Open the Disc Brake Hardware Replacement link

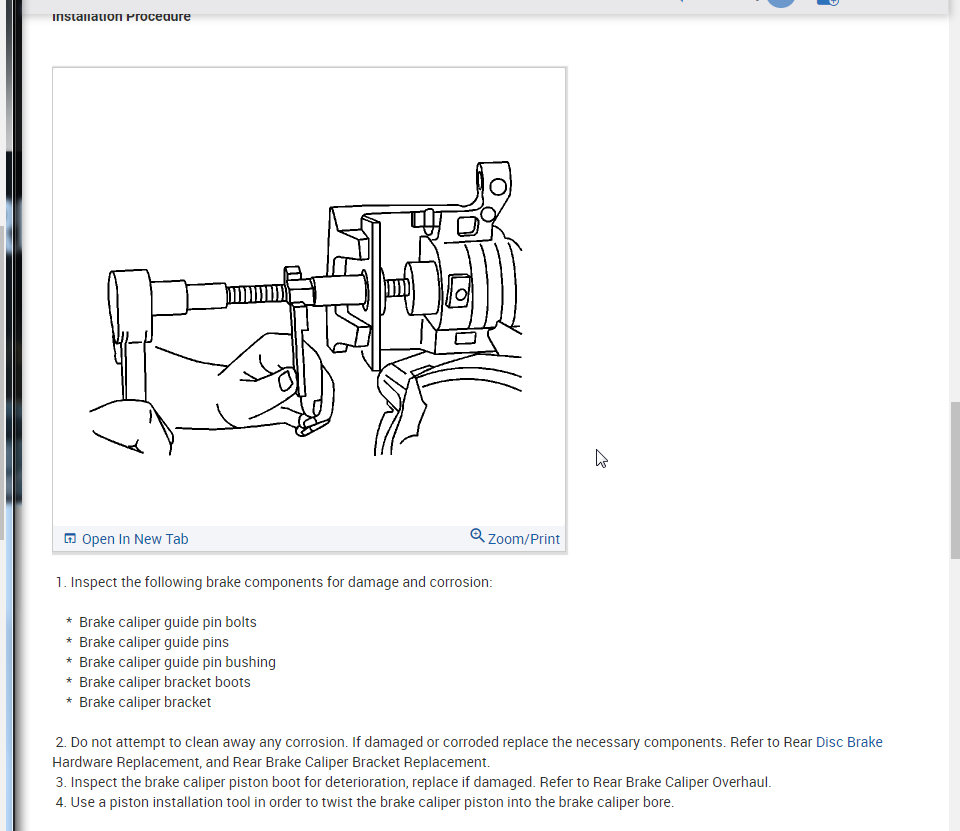[x=849, y=742]
